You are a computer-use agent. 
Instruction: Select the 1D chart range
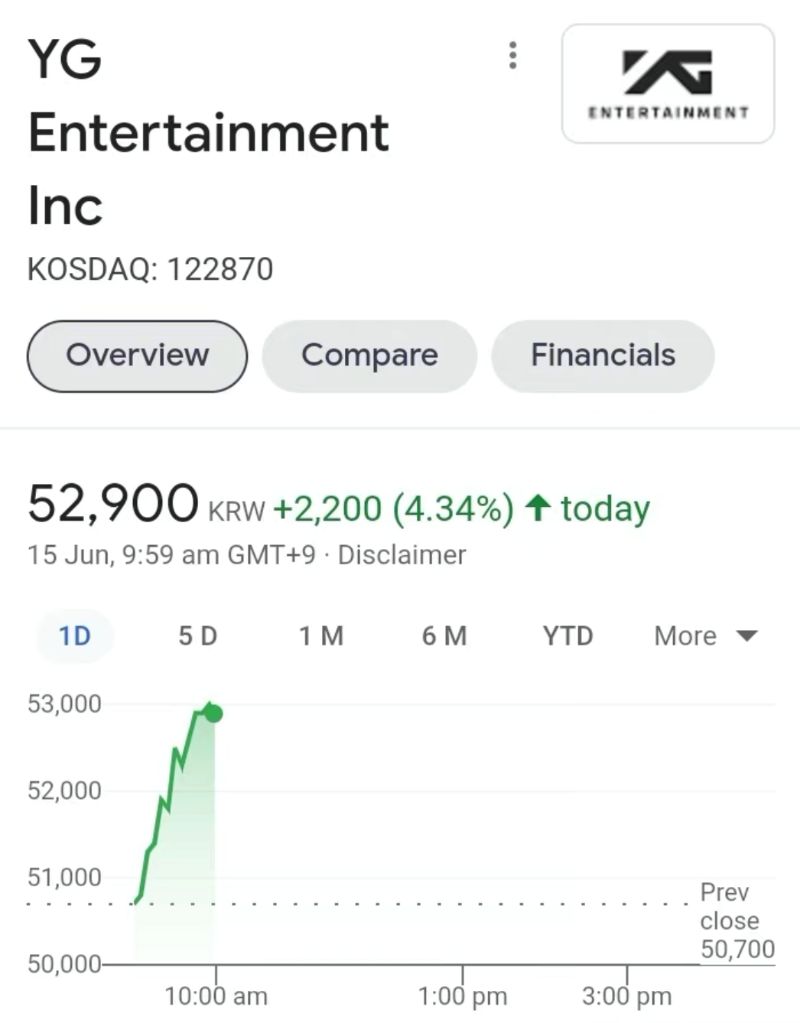(x=75, y=636)
